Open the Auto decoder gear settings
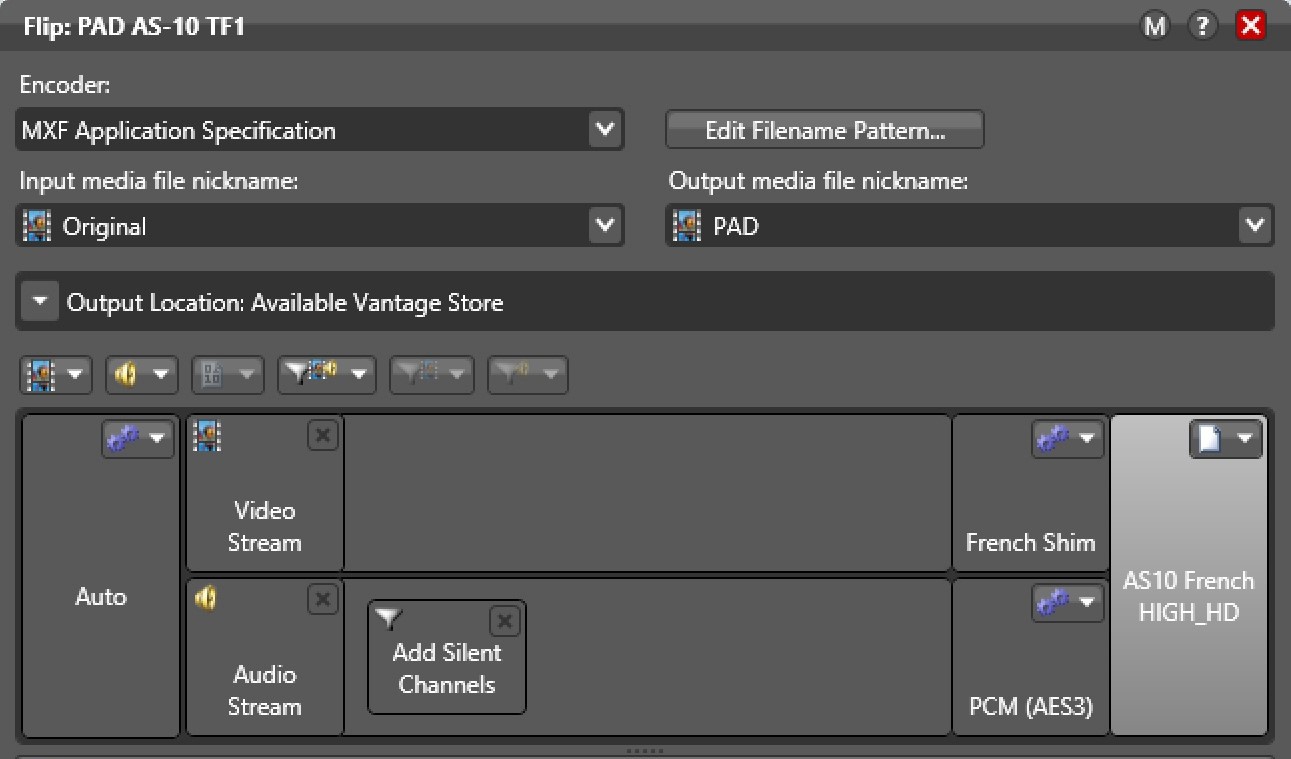1291x759 pixels. [x=138, y=438]
